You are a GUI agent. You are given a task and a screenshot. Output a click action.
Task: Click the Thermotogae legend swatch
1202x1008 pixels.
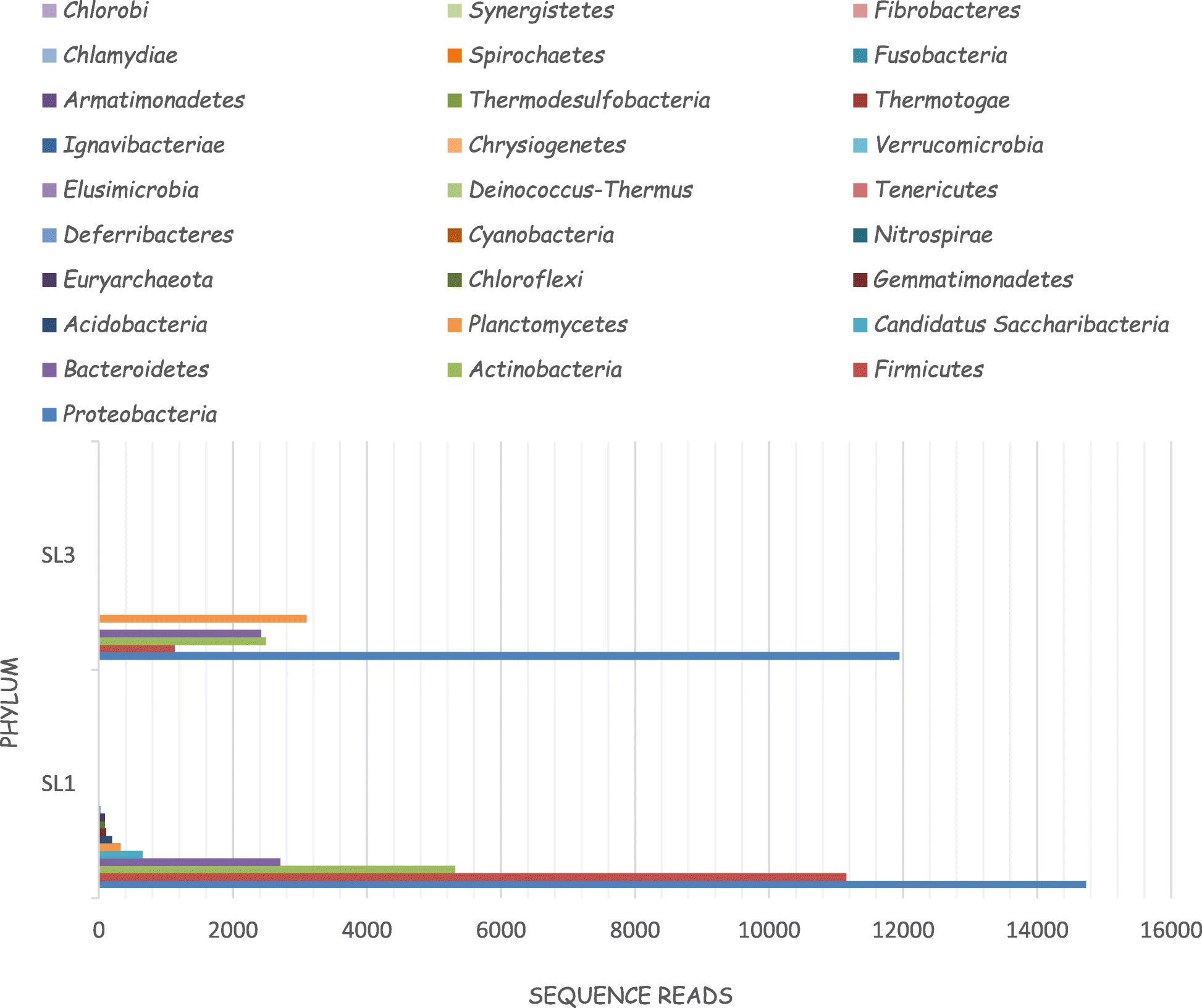coord(860,100)
